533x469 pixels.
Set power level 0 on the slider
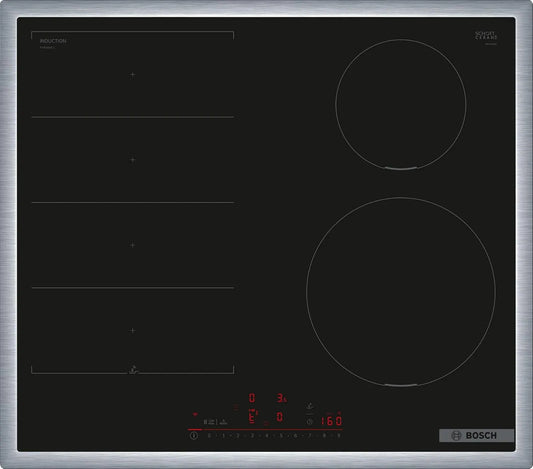click(x=209, y=435)
